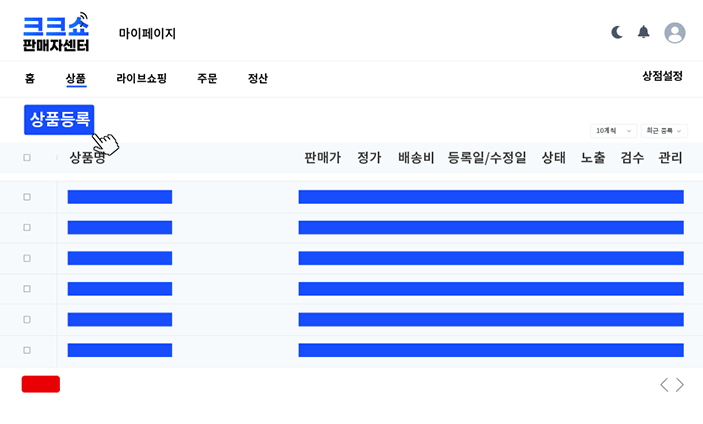703x424 pixels.
Task: Open the 마이페이지 link
Action: [x=147, y=33]
